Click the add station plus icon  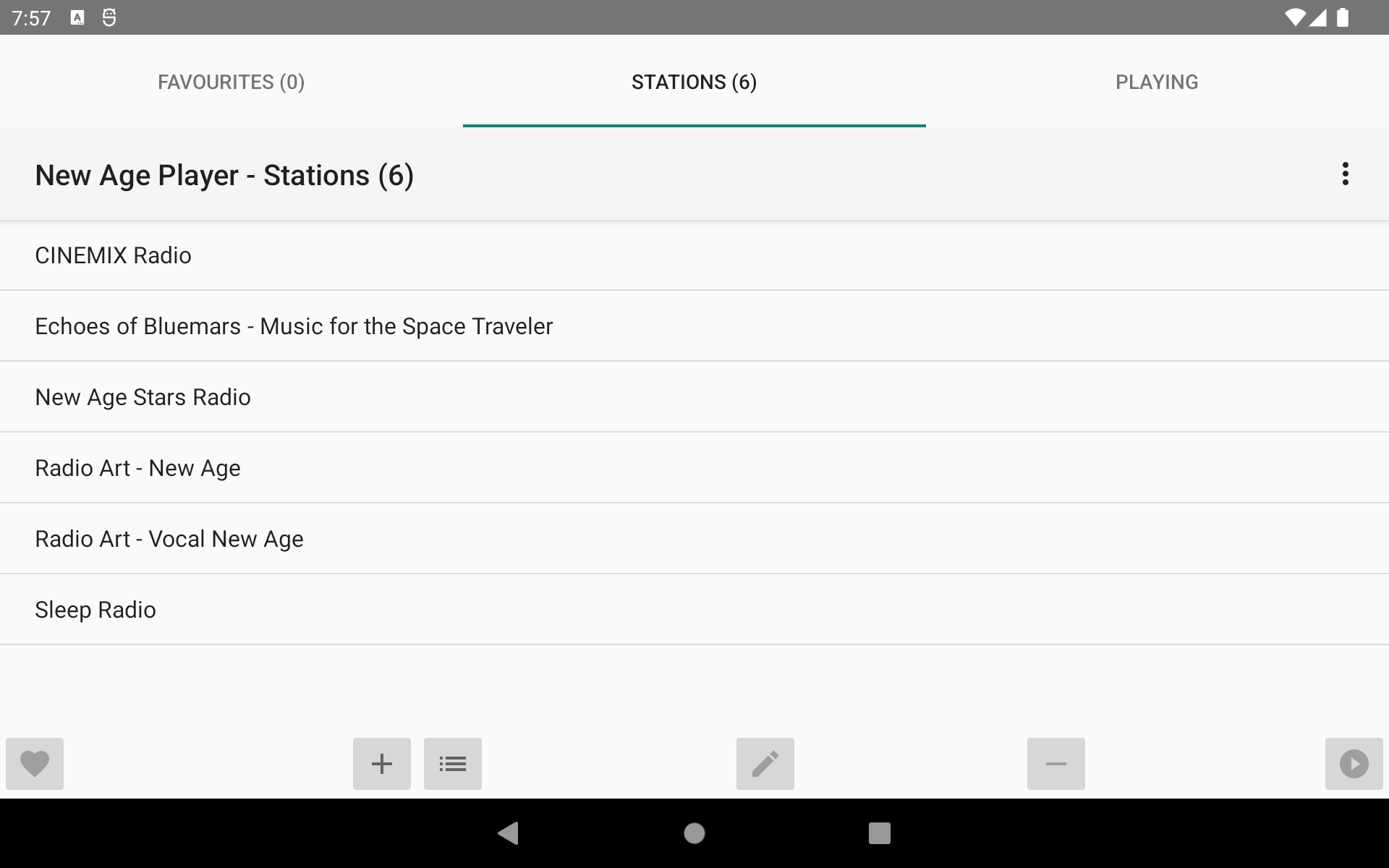[x=382, y=764]
